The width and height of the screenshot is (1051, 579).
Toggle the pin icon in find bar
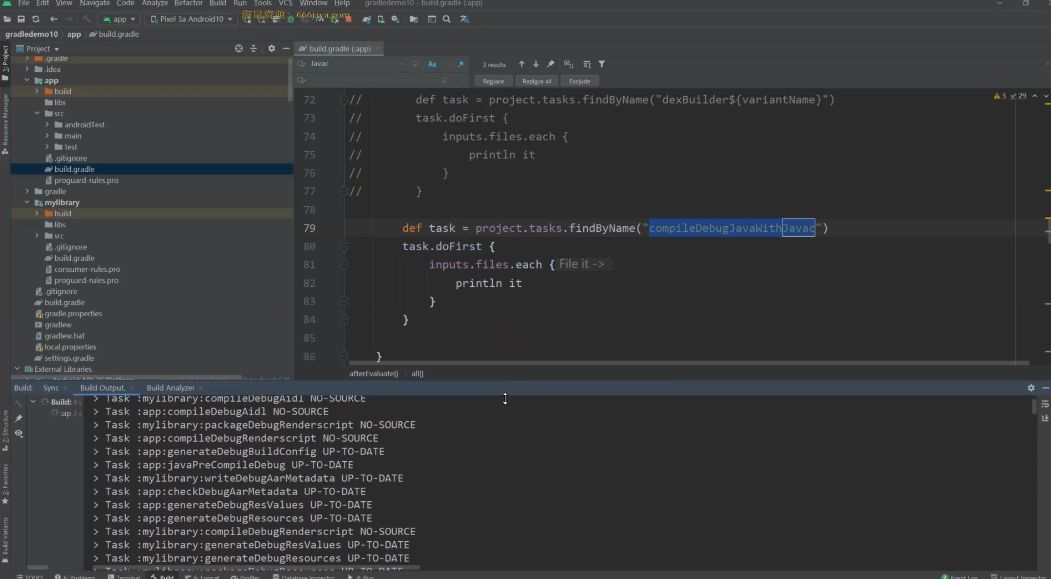point(550,64)
